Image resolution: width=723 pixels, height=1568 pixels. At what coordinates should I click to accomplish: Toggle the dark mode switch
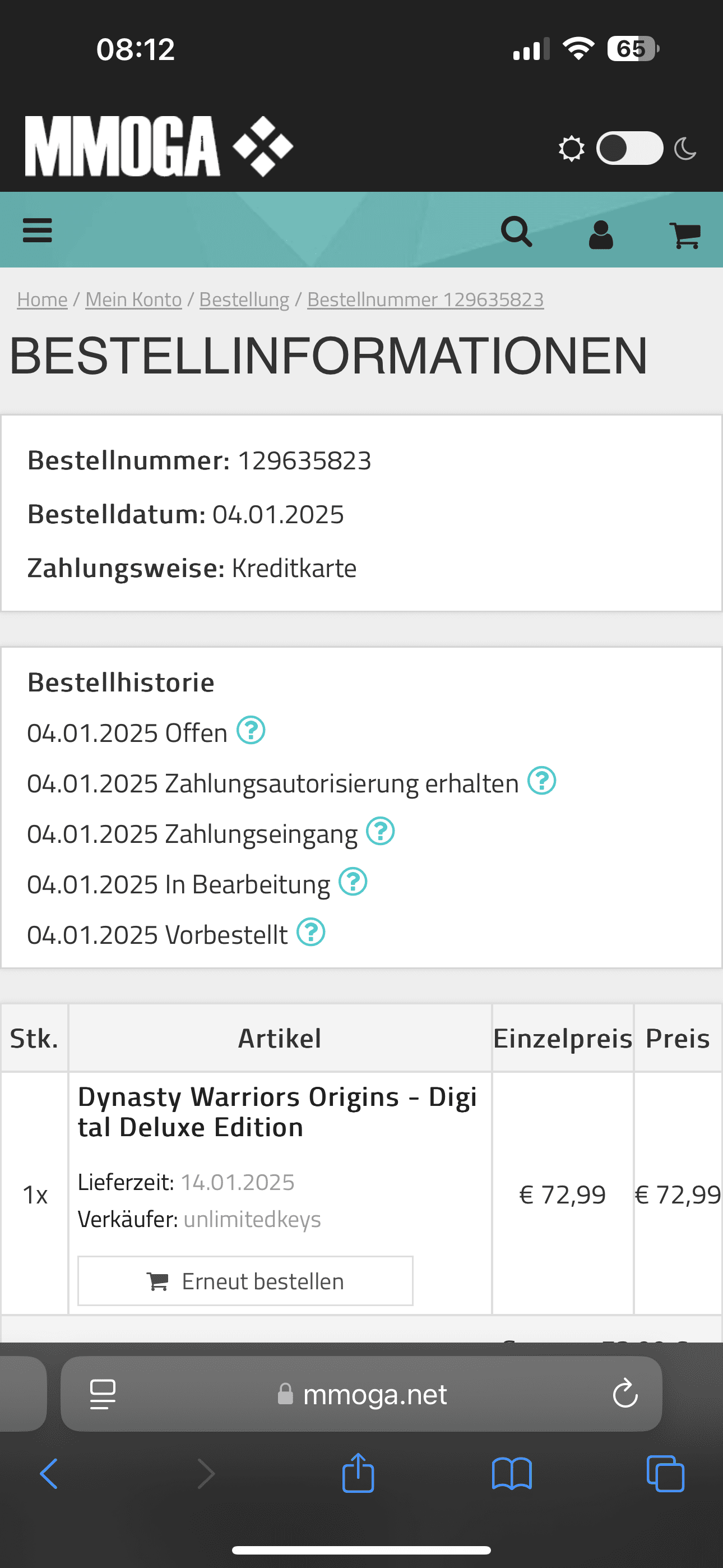(x=629, y=148)
